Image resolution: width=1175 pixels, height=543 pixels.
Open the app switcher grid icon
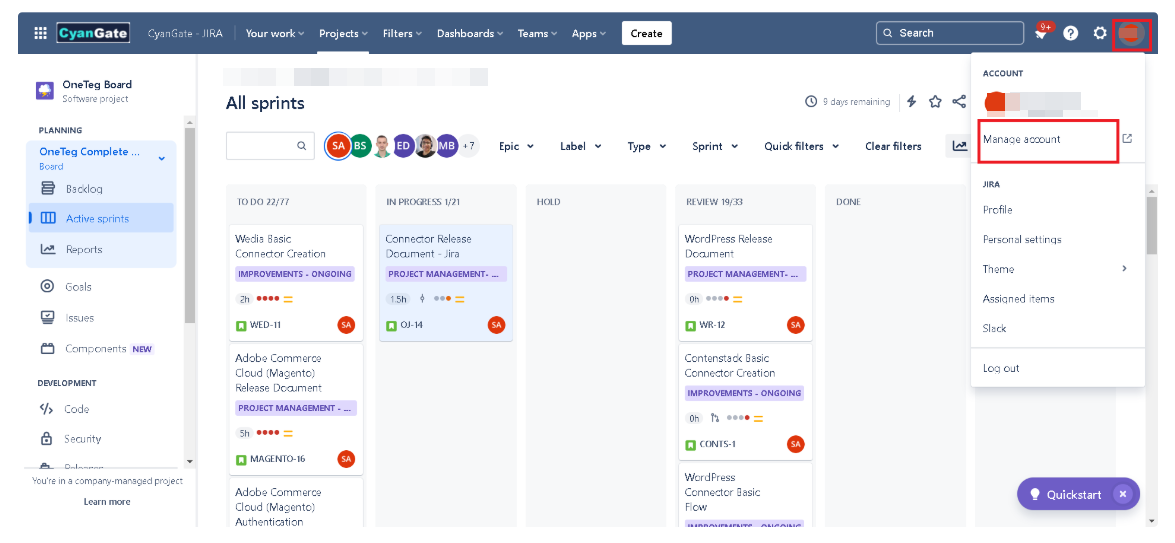[40, 33]
